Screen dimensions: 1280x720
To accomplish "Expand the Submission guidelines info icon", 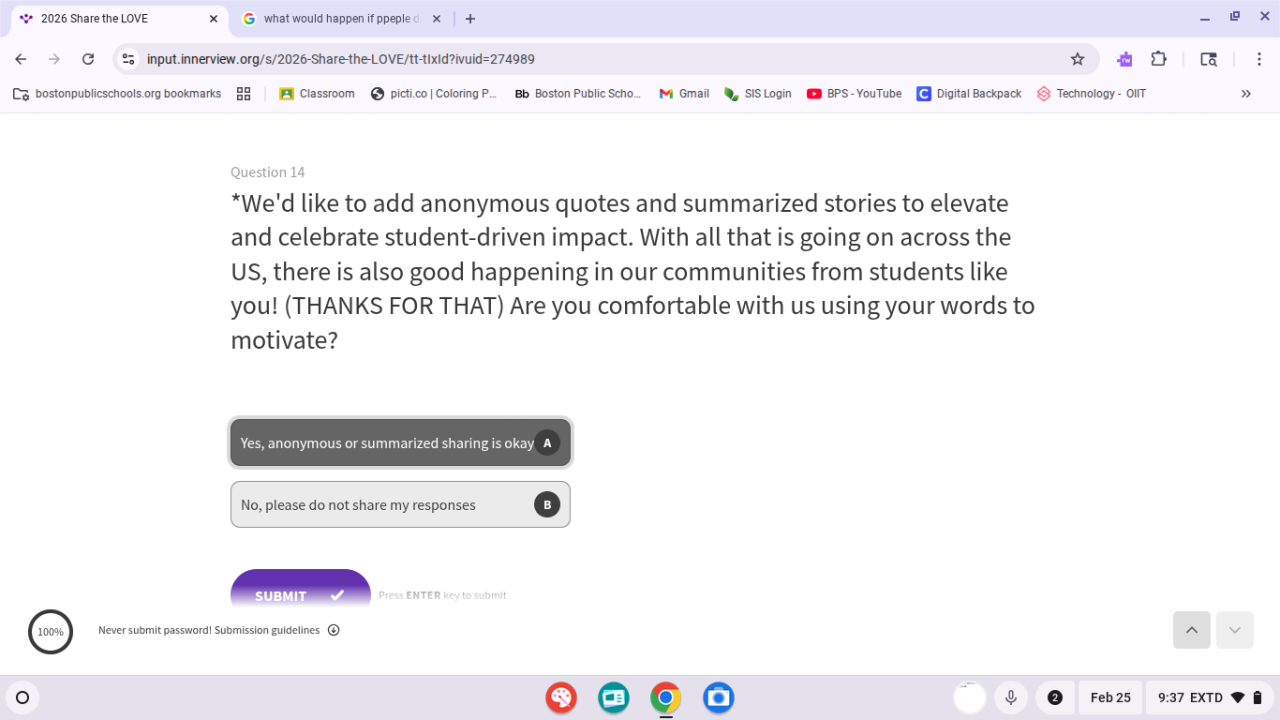I will pos(334,630).
